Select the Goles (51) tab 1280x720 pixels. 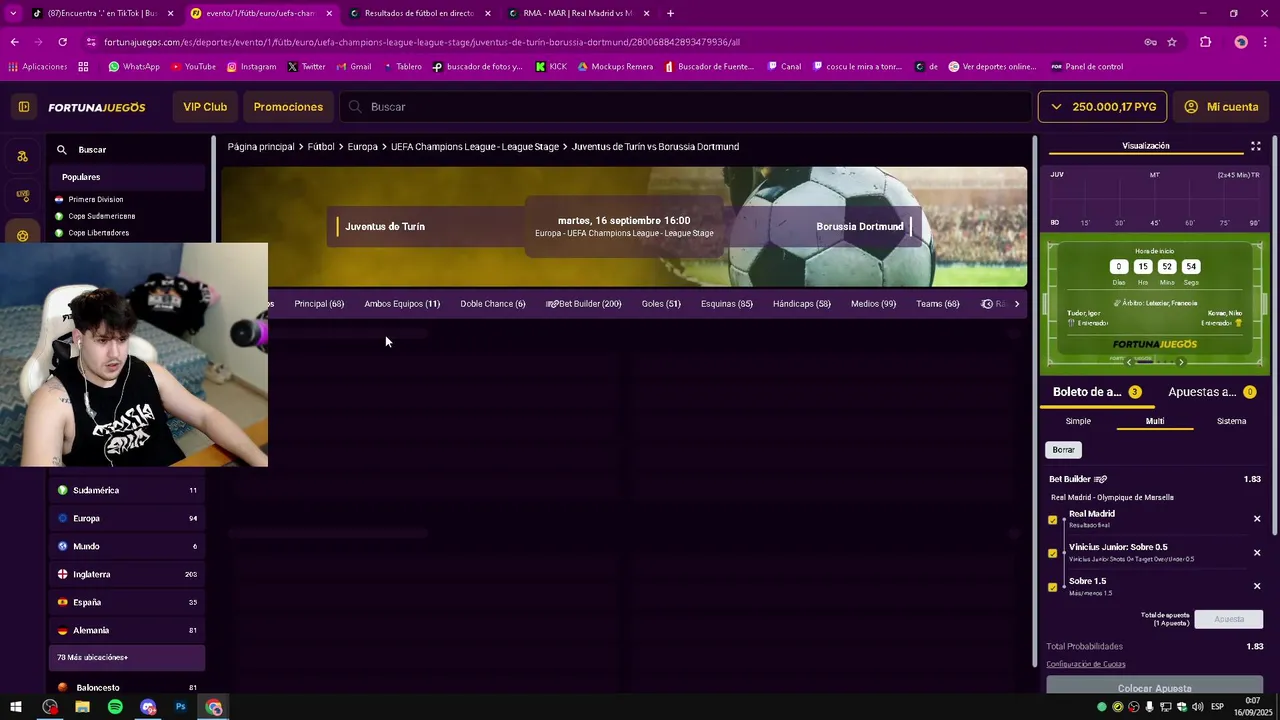[x=661, y=304]
